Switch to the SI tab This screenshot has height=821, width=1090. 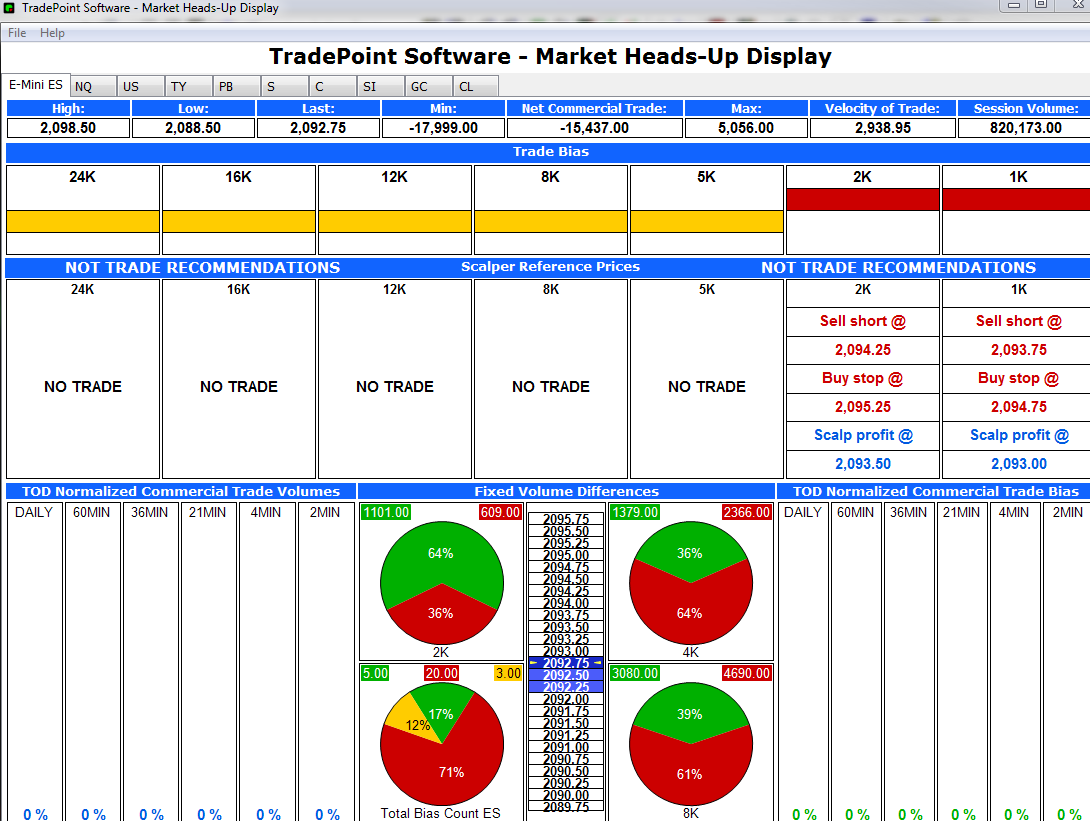pos(381,86)
